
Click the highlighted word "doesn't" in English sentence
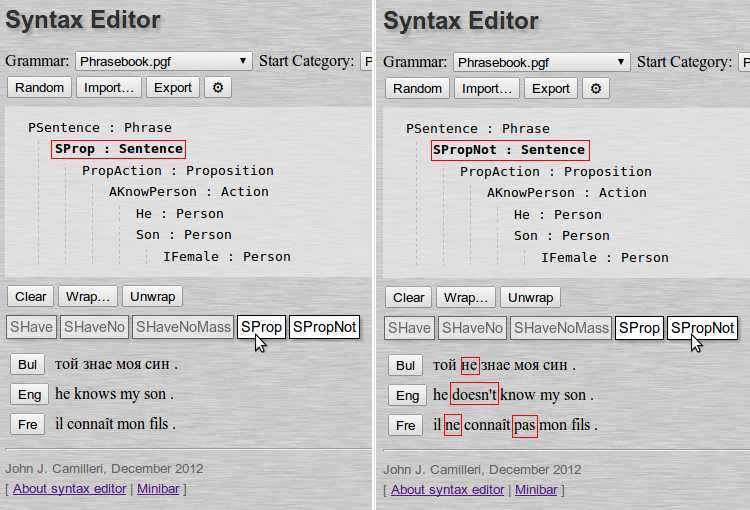tap(474, 395)
